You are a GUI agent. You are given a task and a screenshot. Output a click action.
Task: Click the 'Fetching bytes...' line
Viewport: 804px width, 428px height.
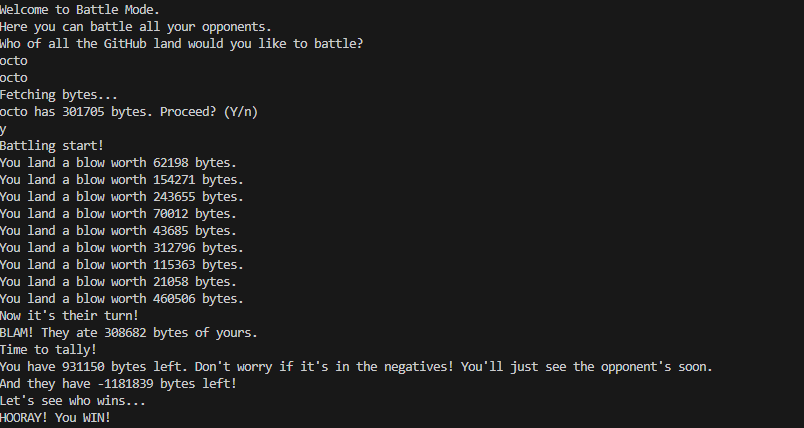click(59, 95)
